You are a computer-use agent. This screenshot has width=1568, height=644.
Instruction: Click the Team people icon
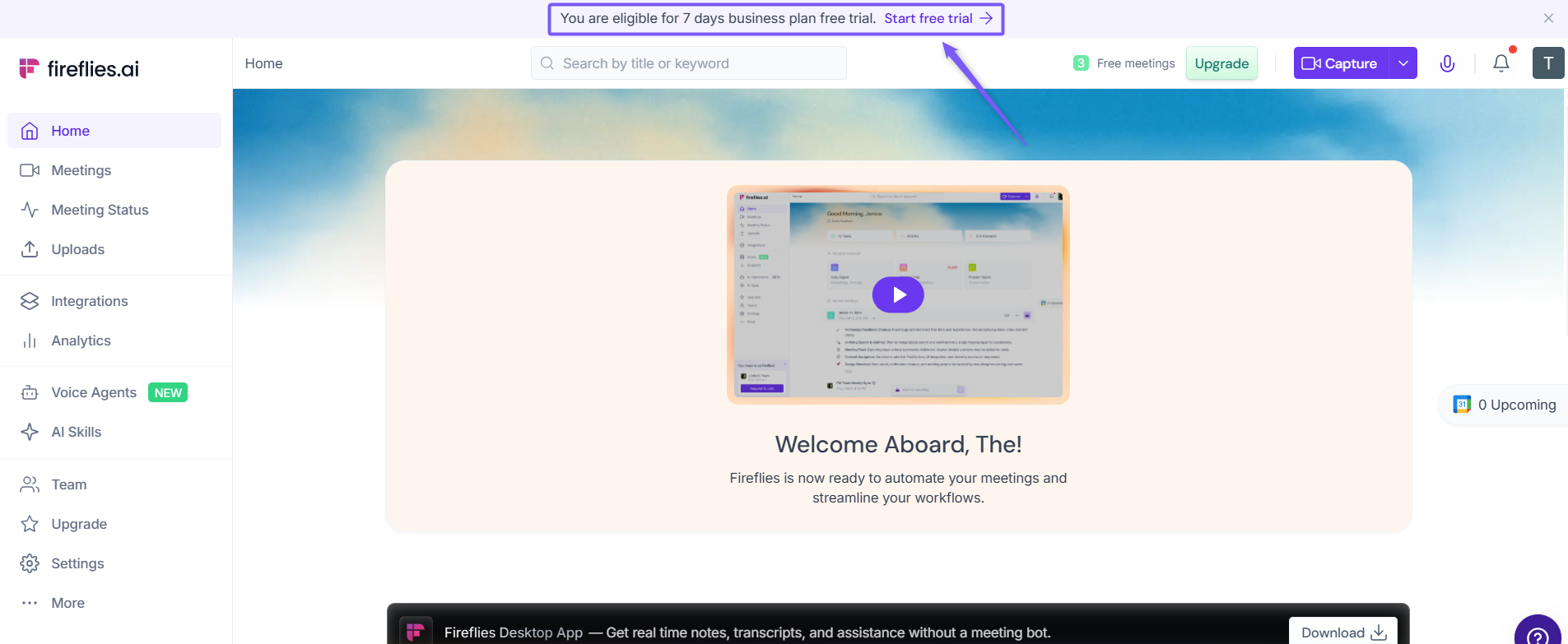pyautogui.click(x=30, y=484)
